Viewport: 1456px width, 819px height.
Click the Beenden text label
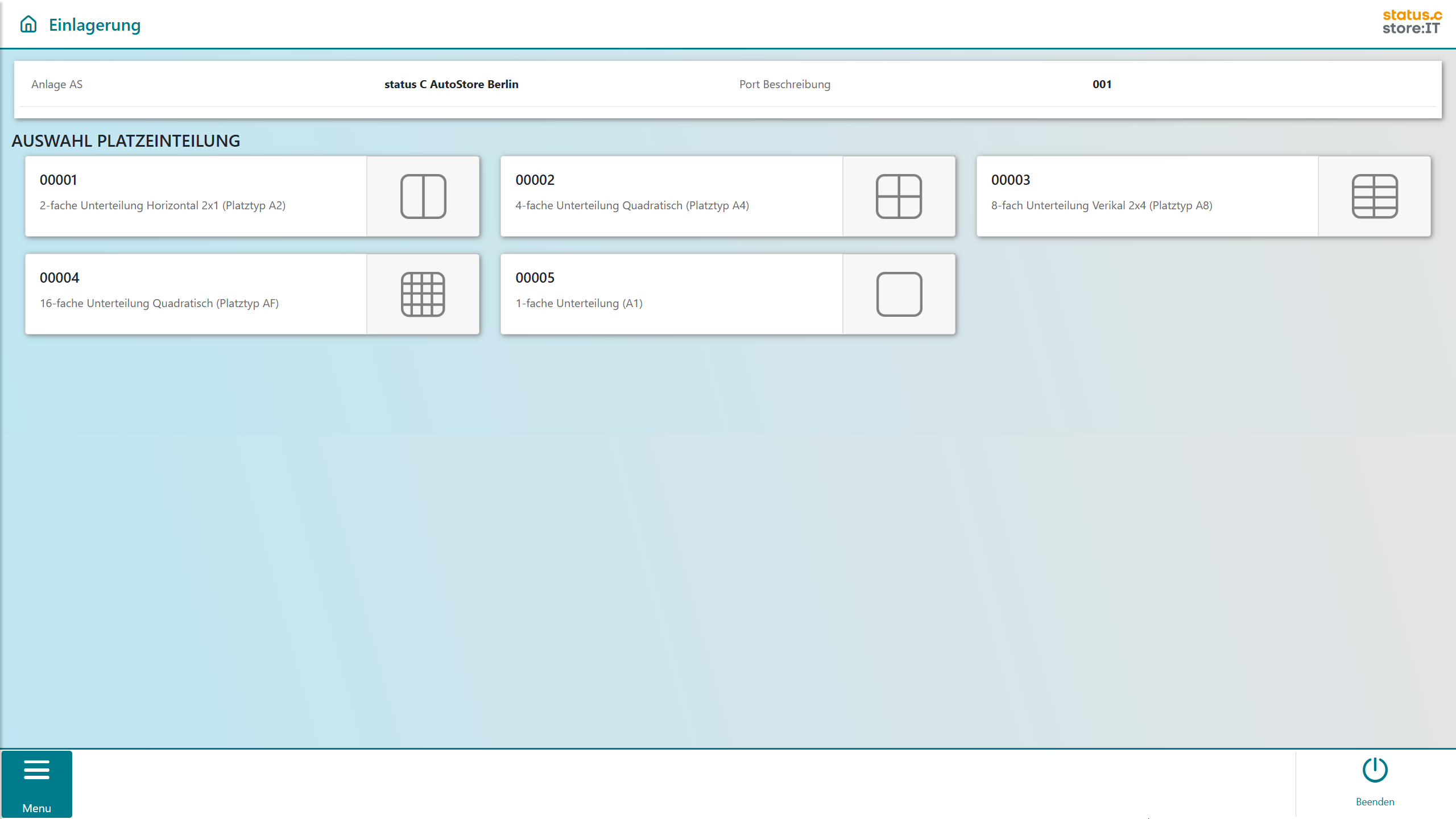tap(1375, 802)
